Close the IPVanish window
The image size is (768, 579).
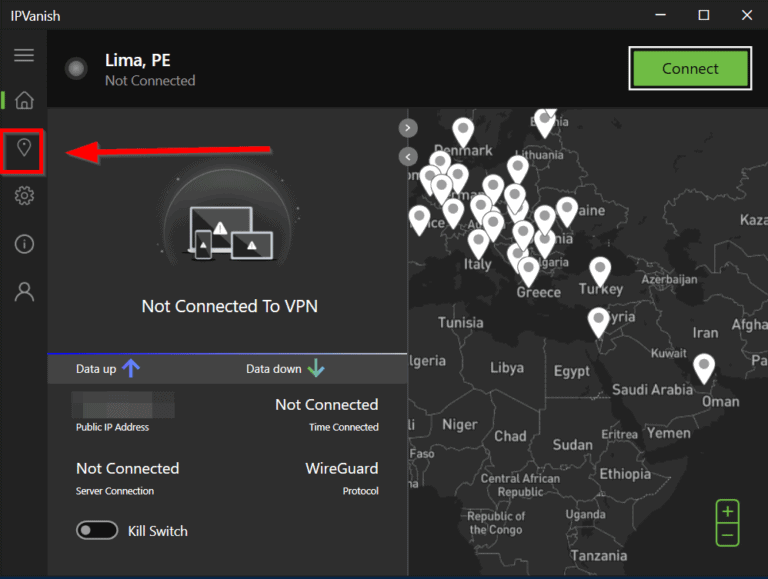(747, 15)
